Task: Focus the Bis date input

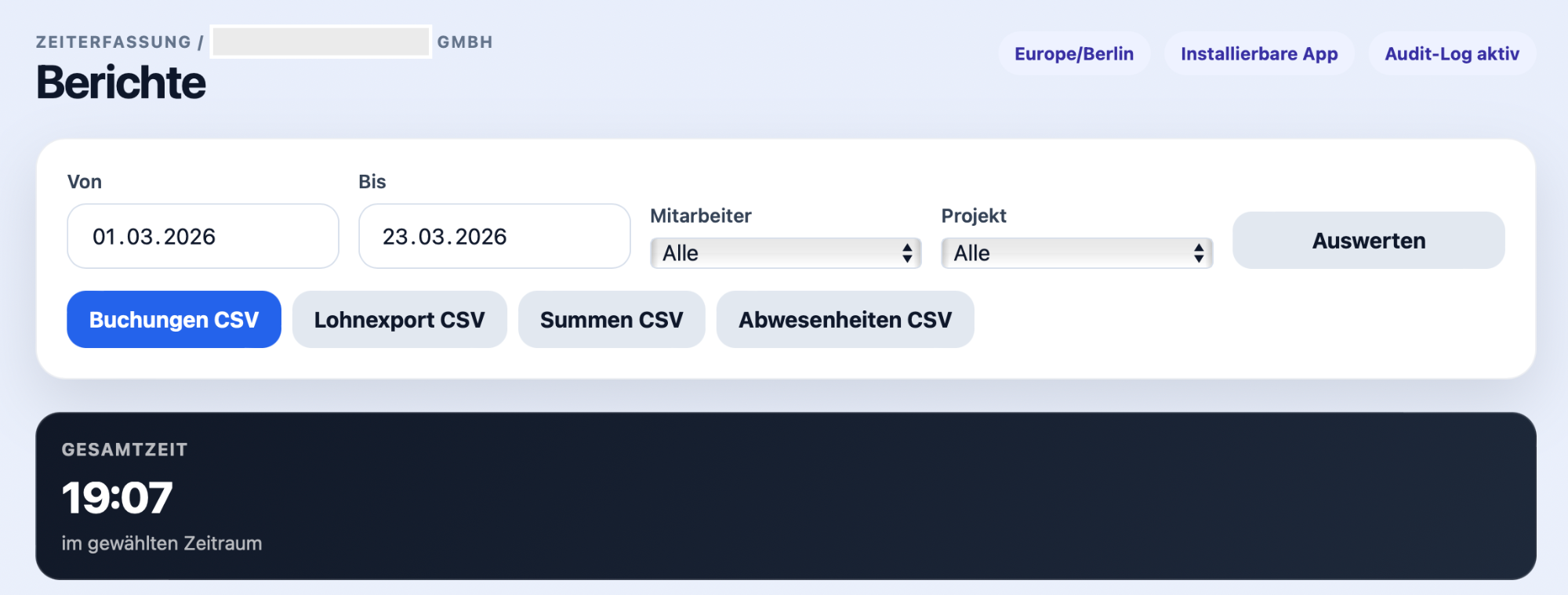Action: 494,236
